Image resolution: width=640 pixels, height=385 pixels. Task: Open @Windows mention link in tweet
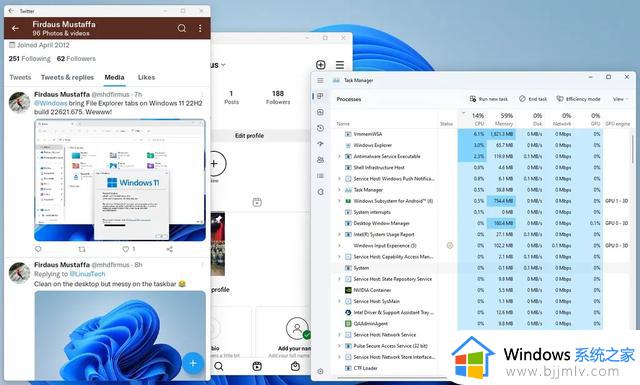(x=51, y=103)
